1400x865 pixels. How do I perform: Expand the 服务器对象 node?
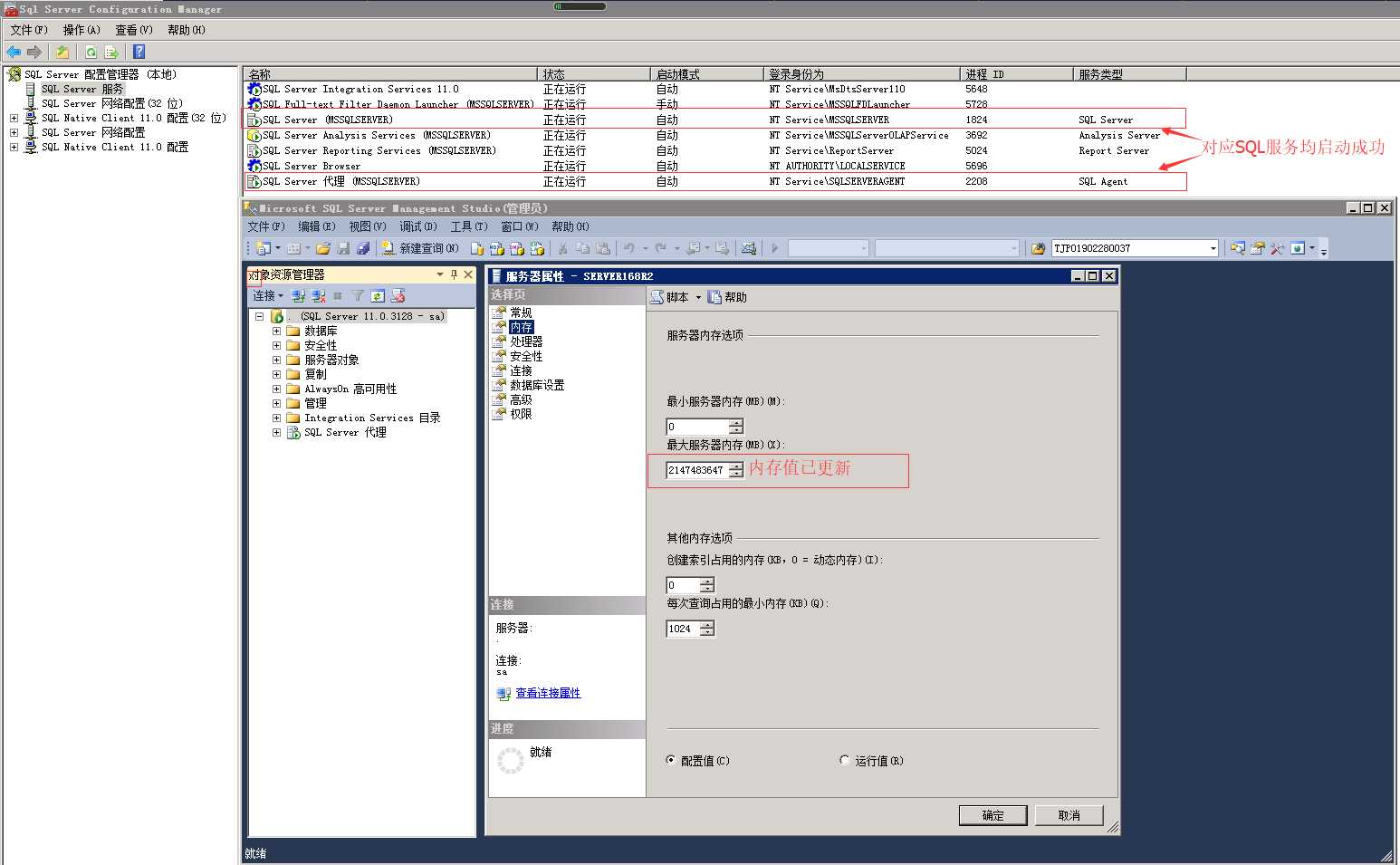pyautogui.click(x=277, y=360)
